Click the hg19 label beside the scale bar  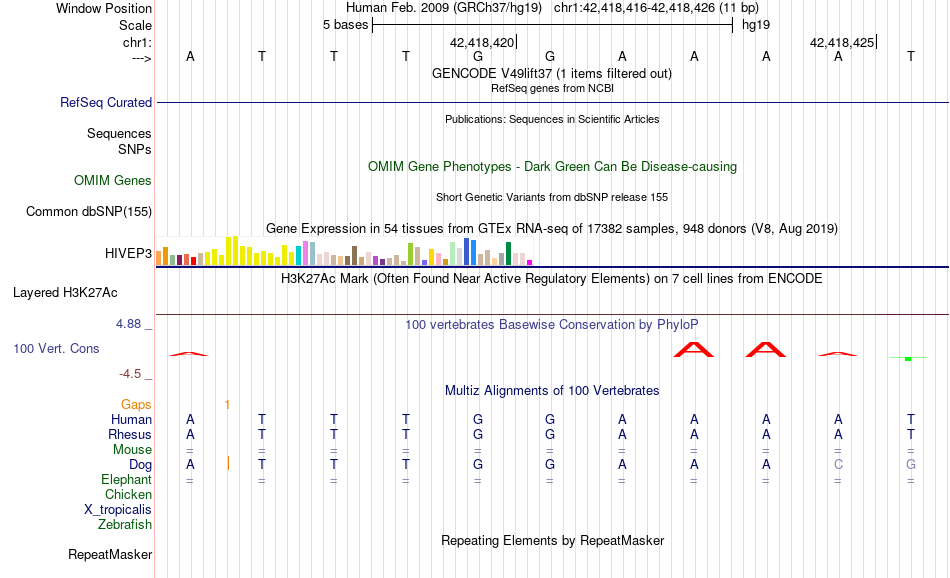point(756,25)
